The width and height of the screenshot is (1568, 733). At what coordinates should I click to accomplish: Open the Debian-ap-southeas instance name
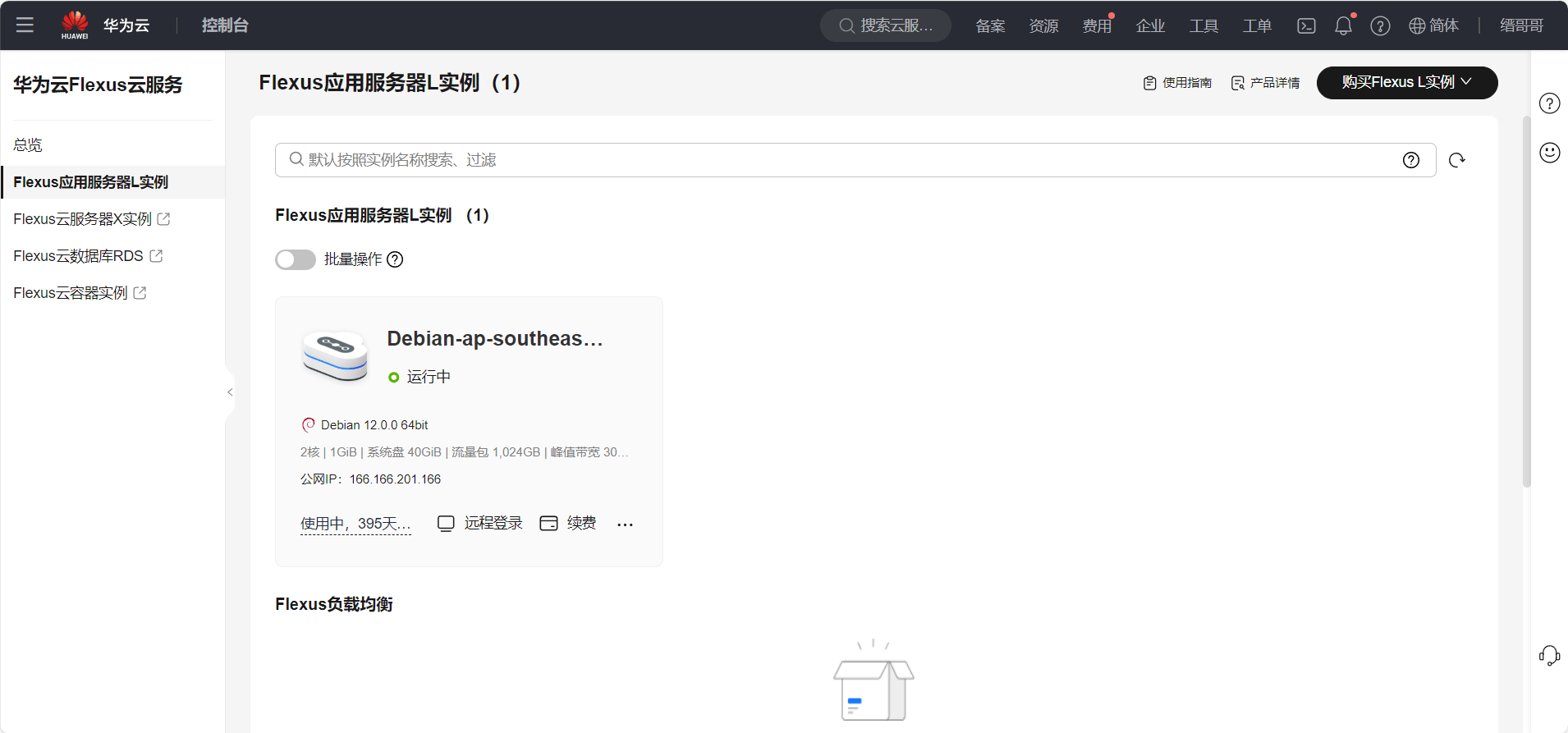495,339
